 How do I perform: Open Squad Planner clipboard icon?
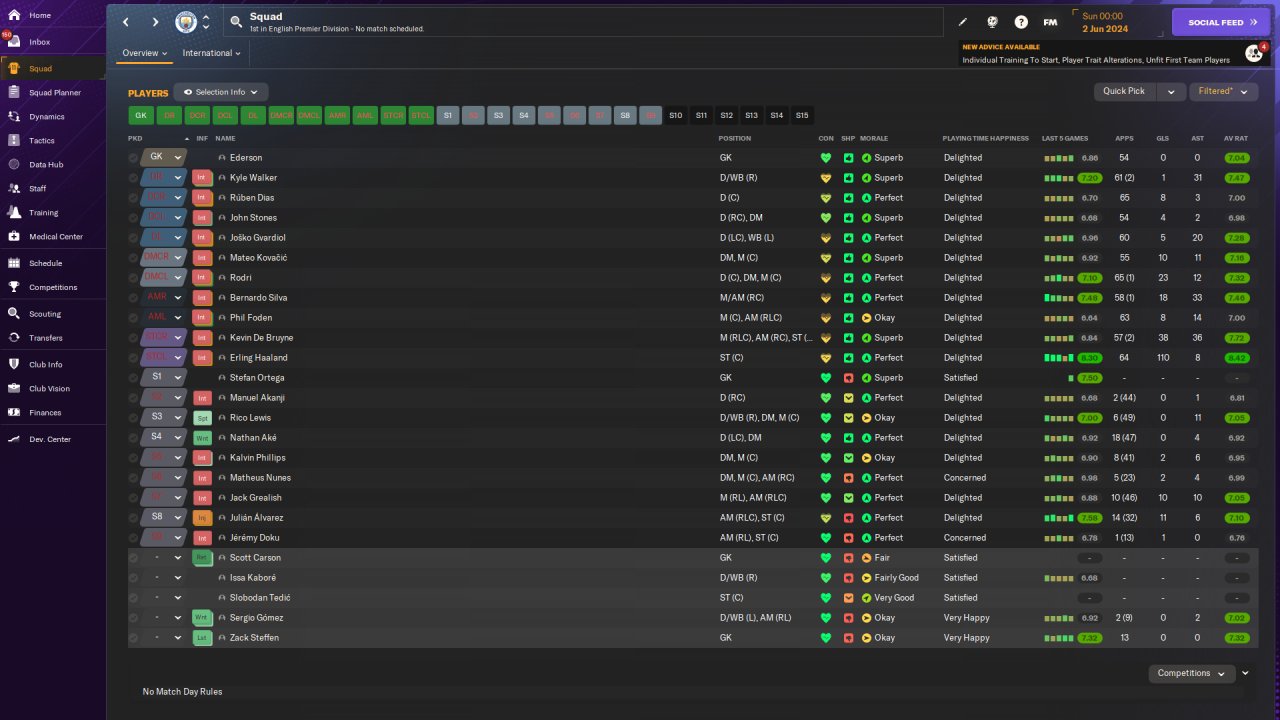(x=14, y=92)
